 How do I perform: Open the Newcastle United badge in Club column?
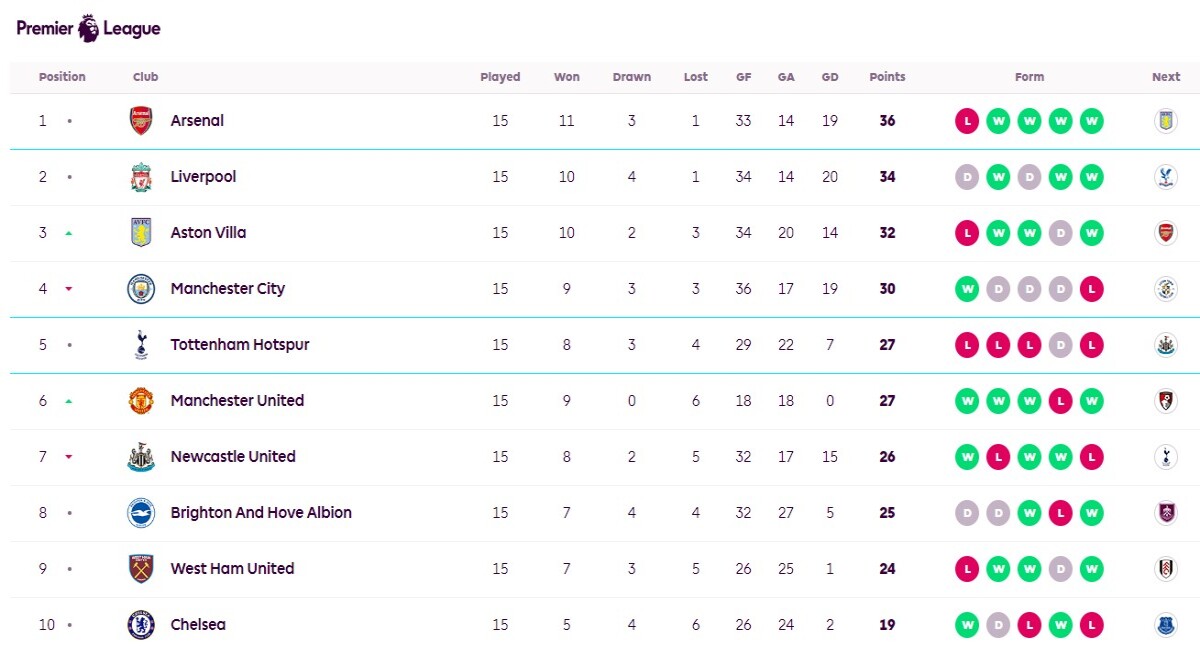(141, 457)
